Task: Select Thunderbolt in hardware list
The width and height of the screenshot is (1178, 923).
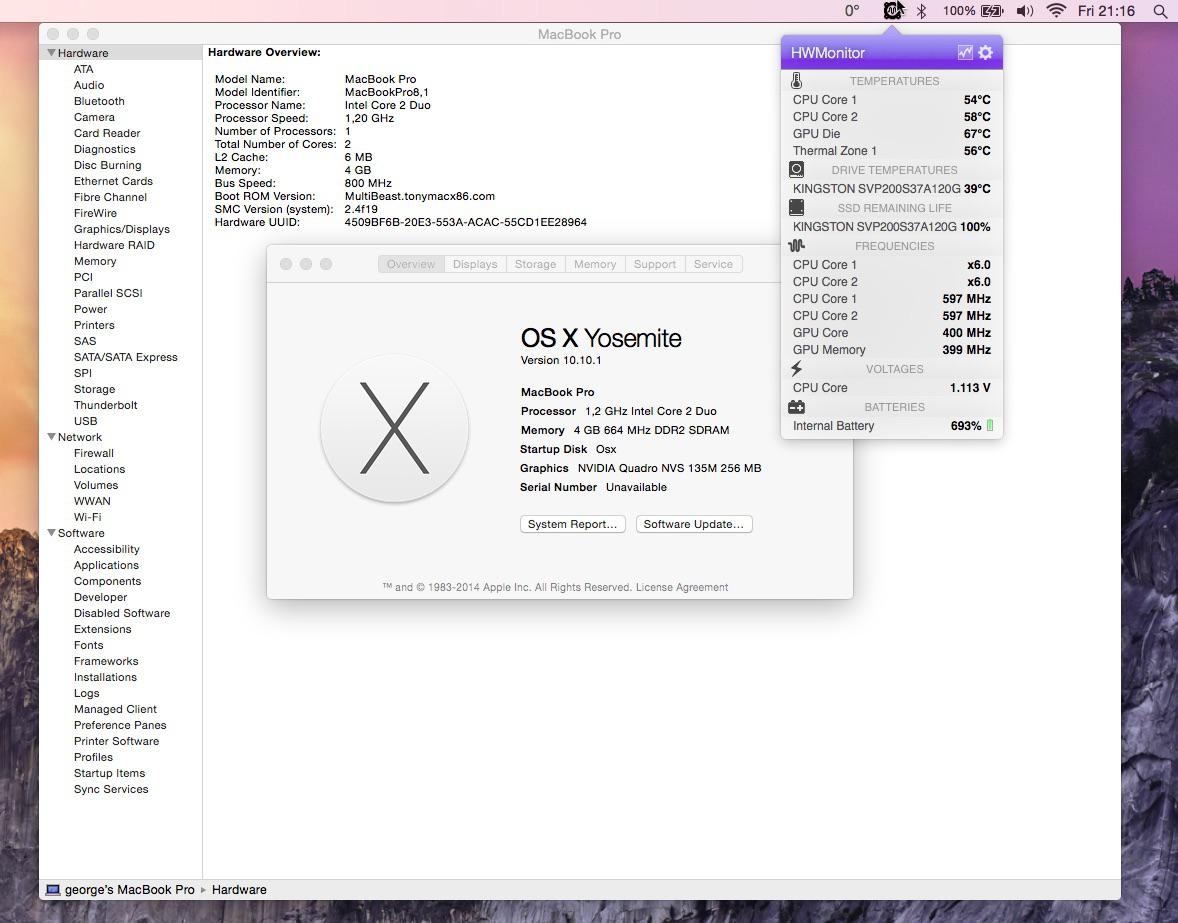Action: 105,405
